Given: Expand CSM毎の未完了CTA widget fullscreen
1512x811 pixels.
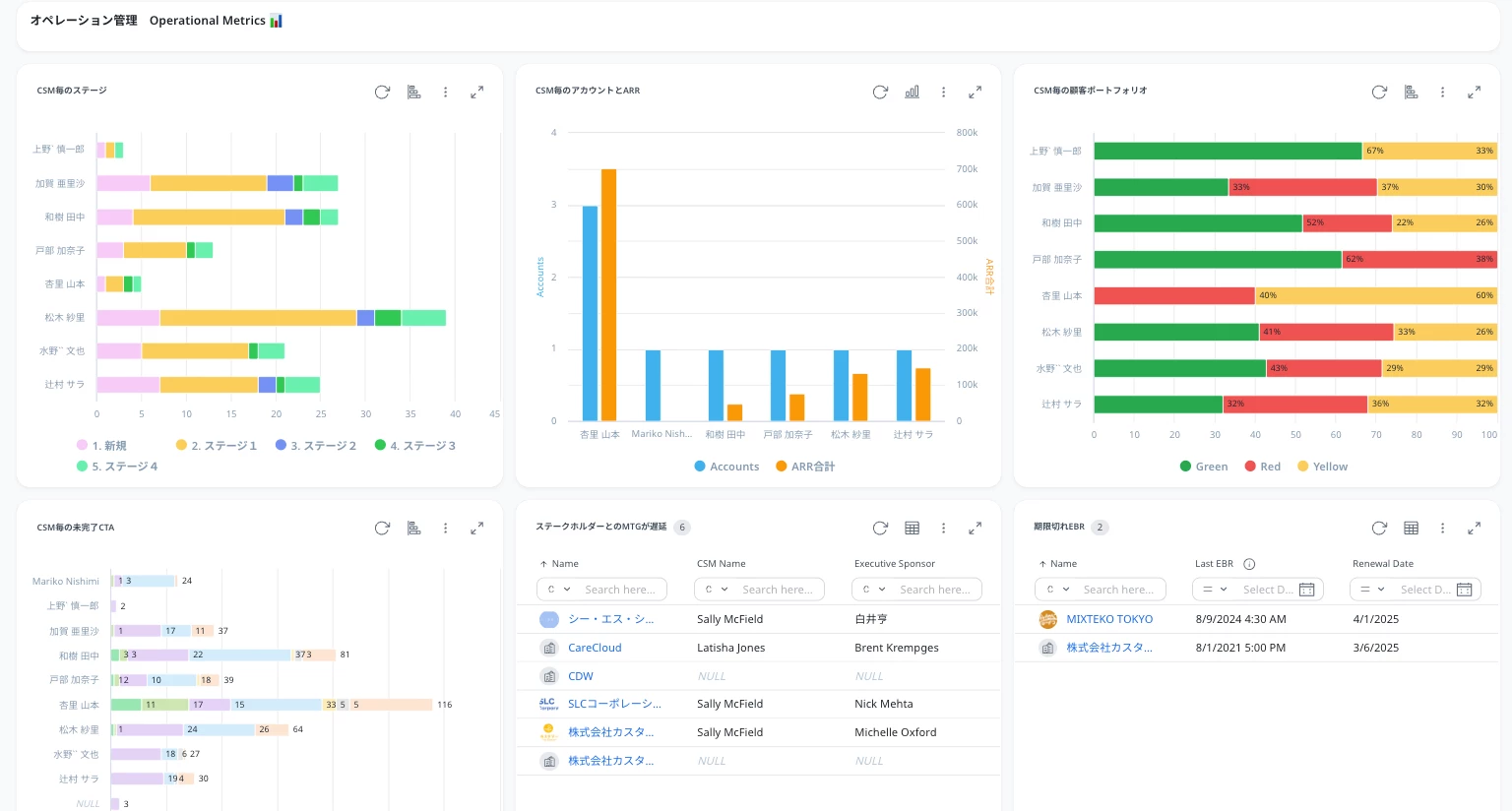Looking at the screenshot, I should (476, 528).
